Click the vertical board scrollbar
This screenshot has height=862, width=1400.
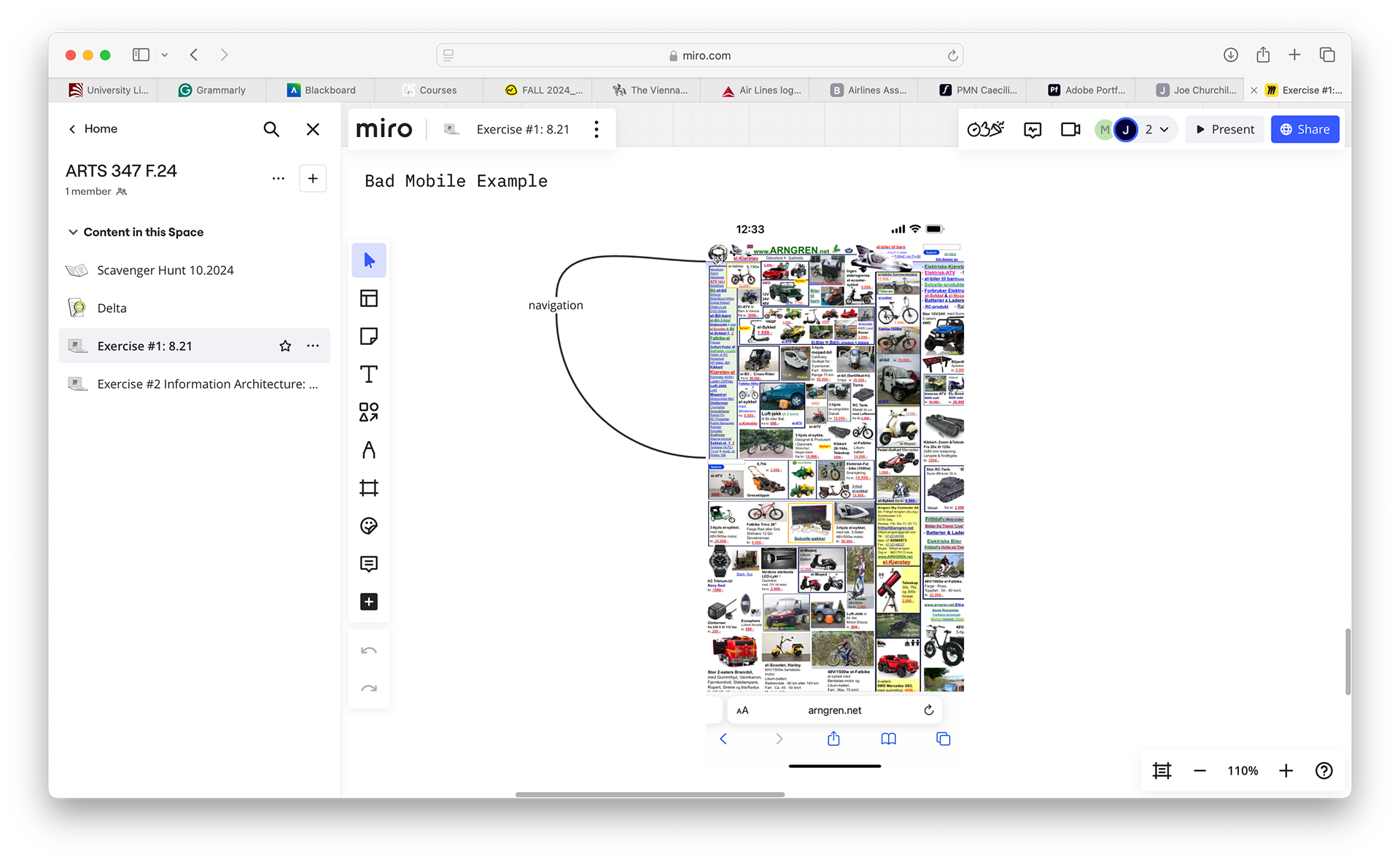click(1347, 661)
